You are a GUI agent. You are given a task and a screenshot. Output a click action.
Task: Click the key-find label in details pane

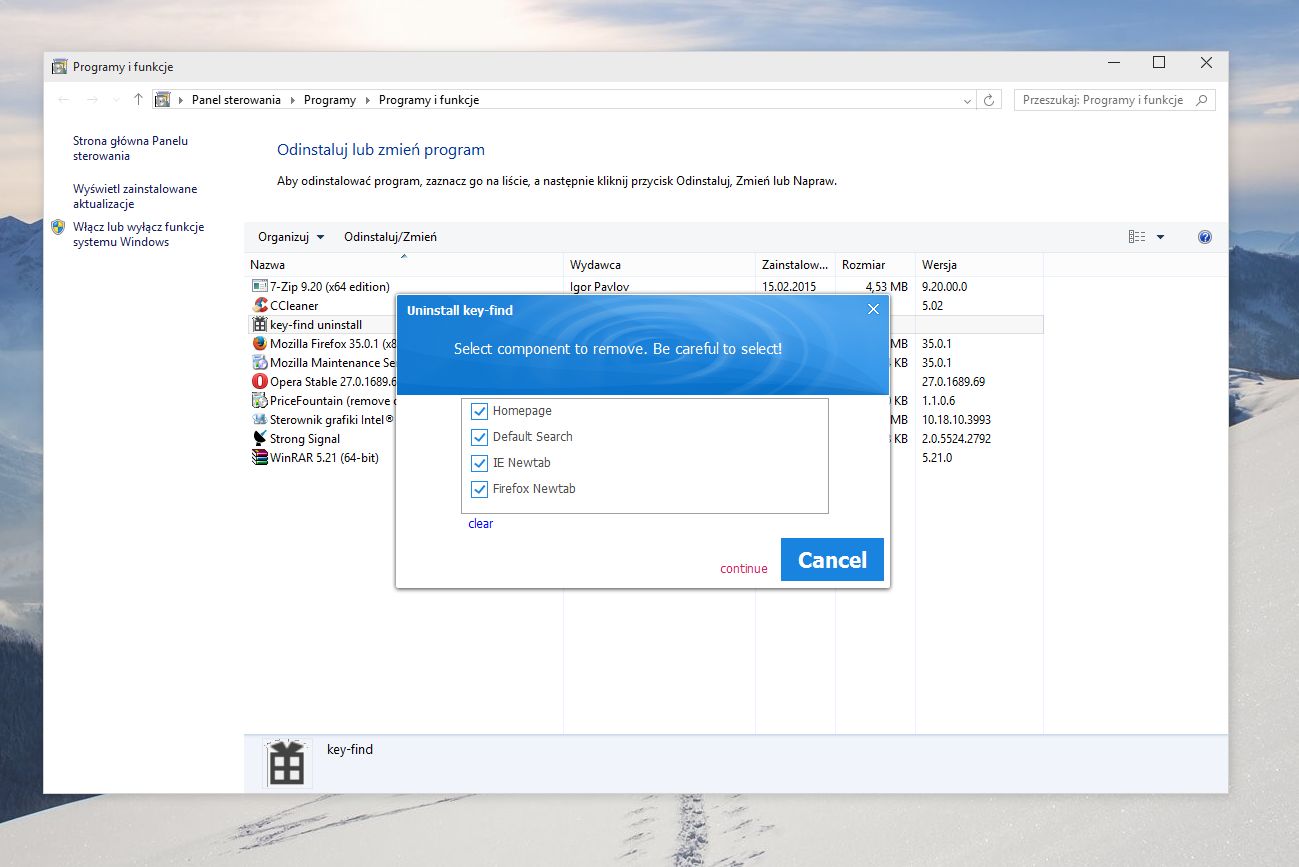350,749
